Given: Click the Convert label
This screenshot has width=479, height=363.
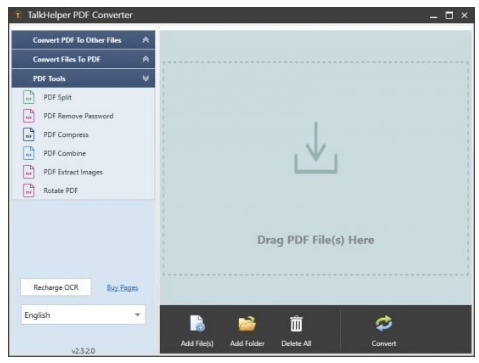Looking at the screenshot, I should coord(384,343).
